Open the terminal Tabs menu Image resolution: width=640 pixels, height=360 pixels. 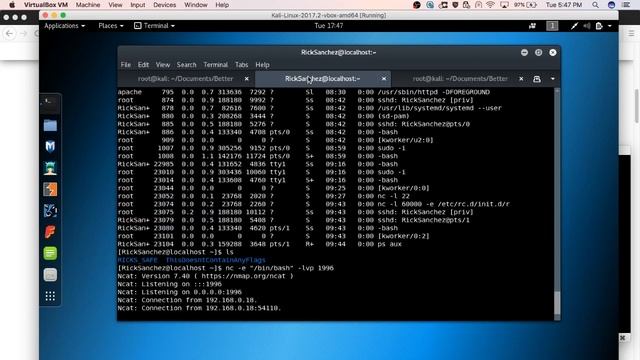tap(241, 64)
